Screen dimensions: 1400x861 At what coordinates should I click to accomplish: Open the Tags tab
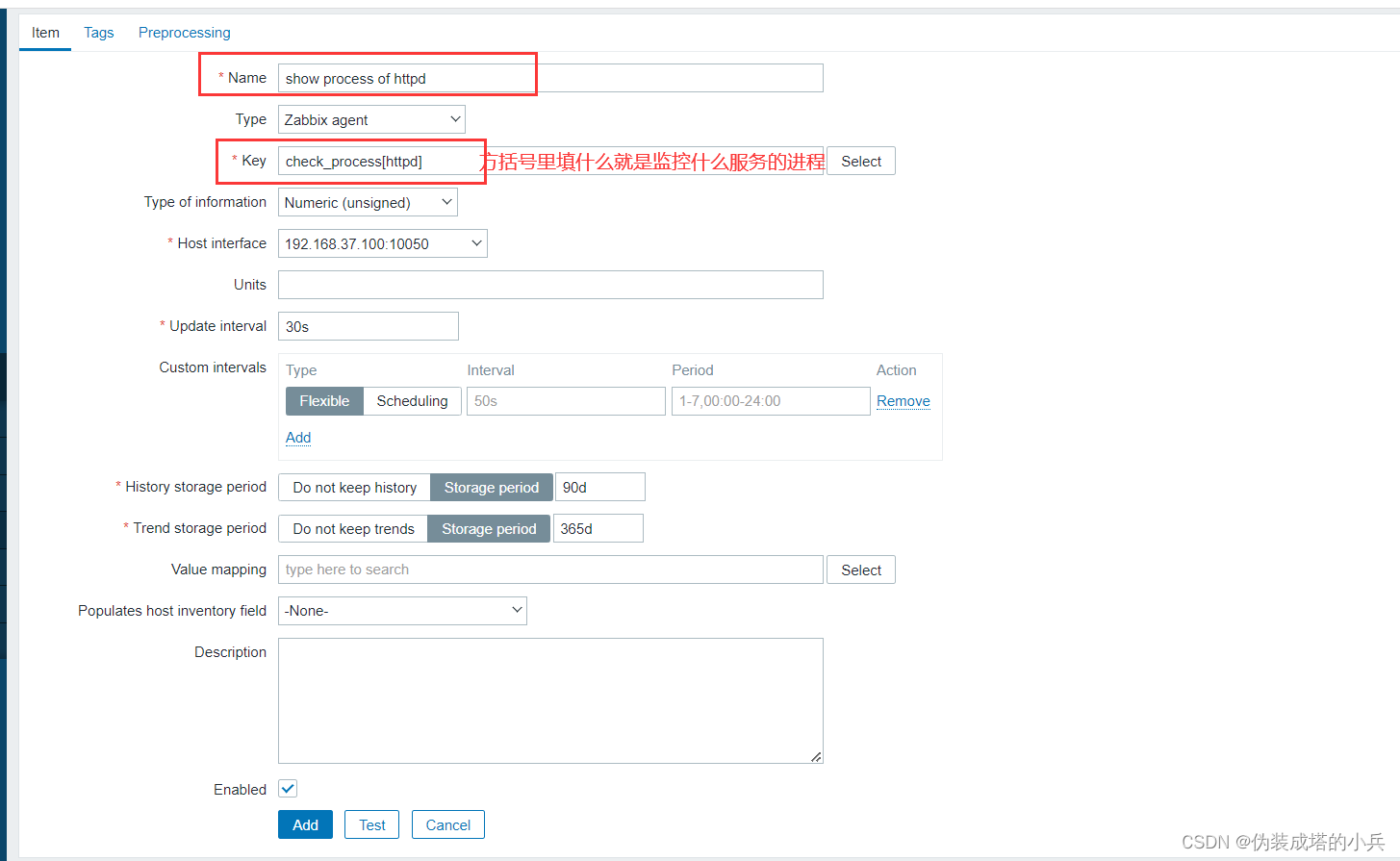tap(99, 33)
